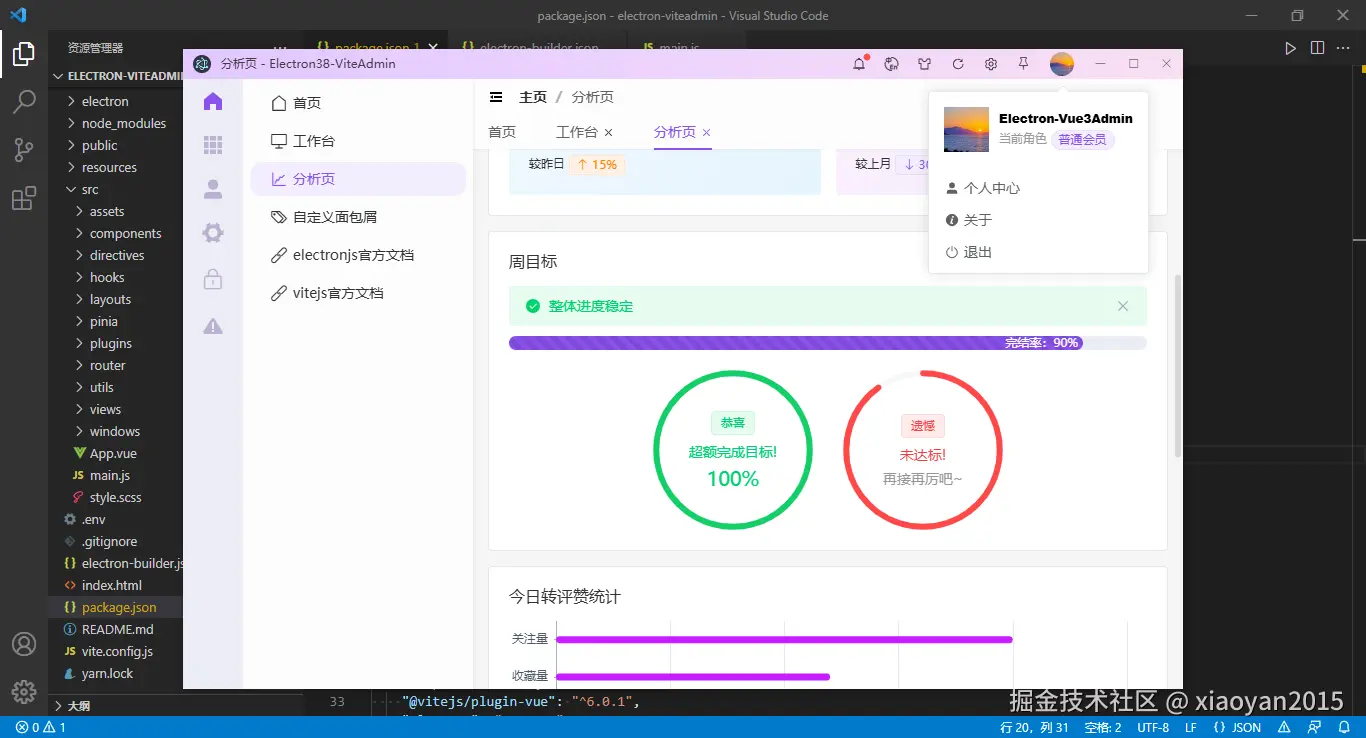This screenshot has height=738, width=1366.
Task: Open the theme skin (shirt) icon
Action: click(924, 63)
